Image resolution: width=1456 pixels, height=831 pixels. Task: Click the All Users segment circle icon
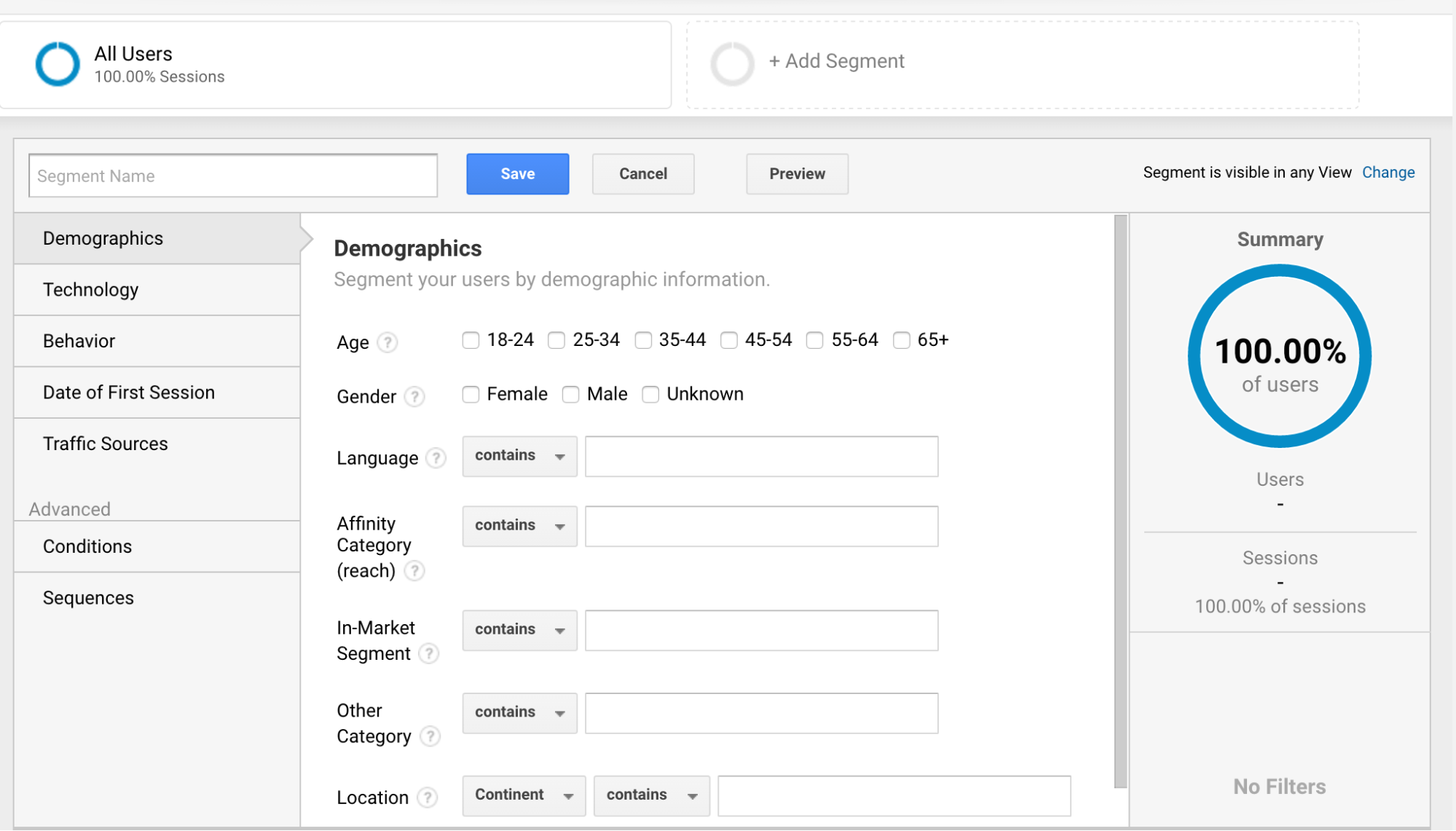click(x=58, y=64)
